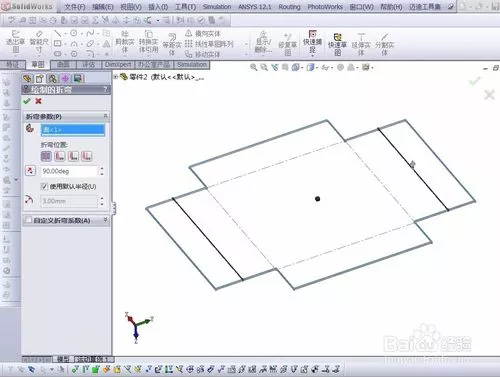500x377 pixels.
Task: Click the bend angle 90.00deg stepper
Action: (102, 171)
